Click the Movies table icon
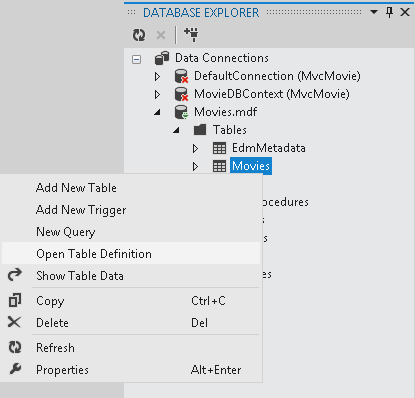Viewport: 415px width, 398px height. coord(219,166)
